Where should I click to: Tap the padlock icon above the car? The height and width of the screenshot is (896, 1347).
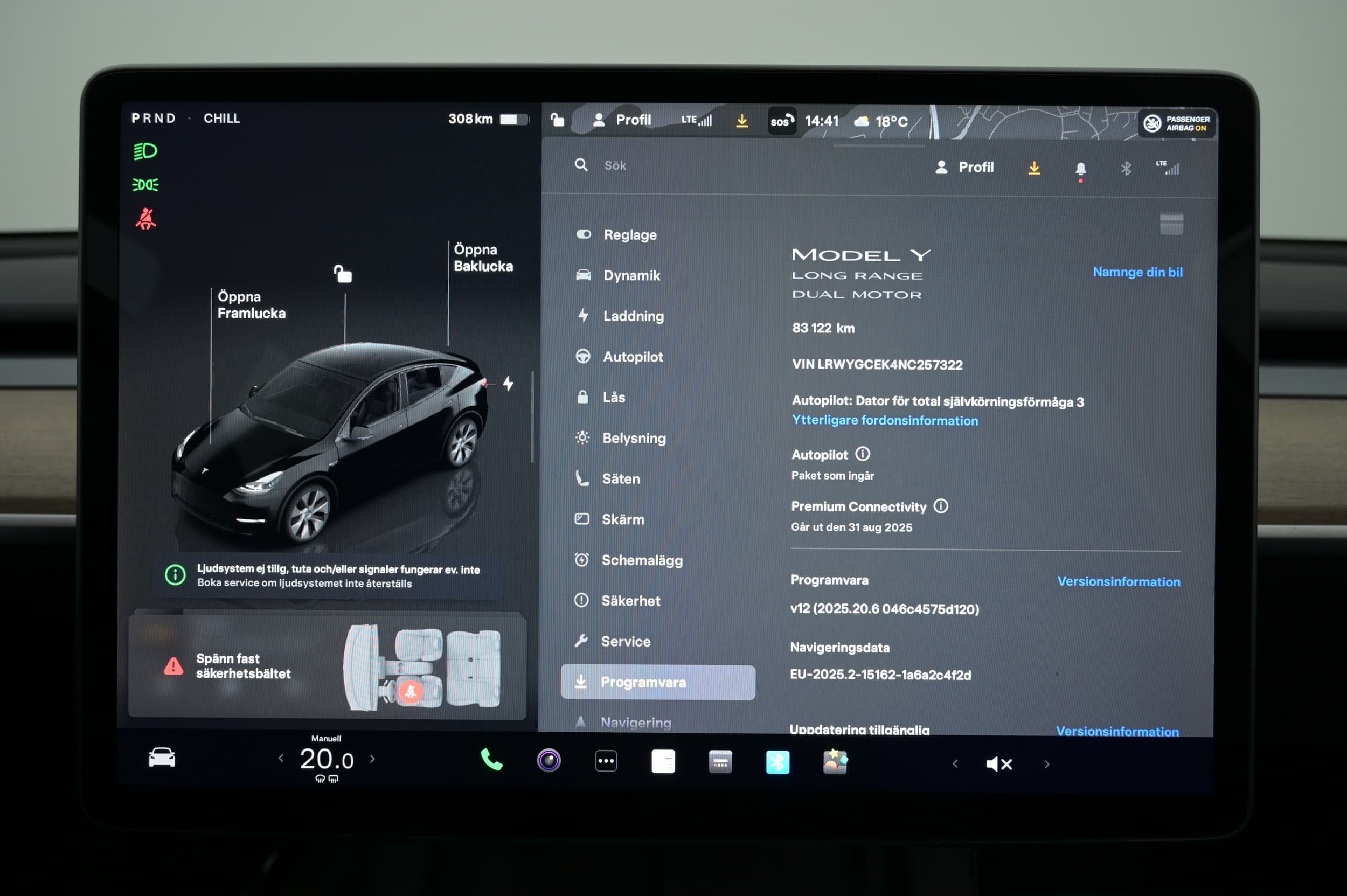pos(343,274)
